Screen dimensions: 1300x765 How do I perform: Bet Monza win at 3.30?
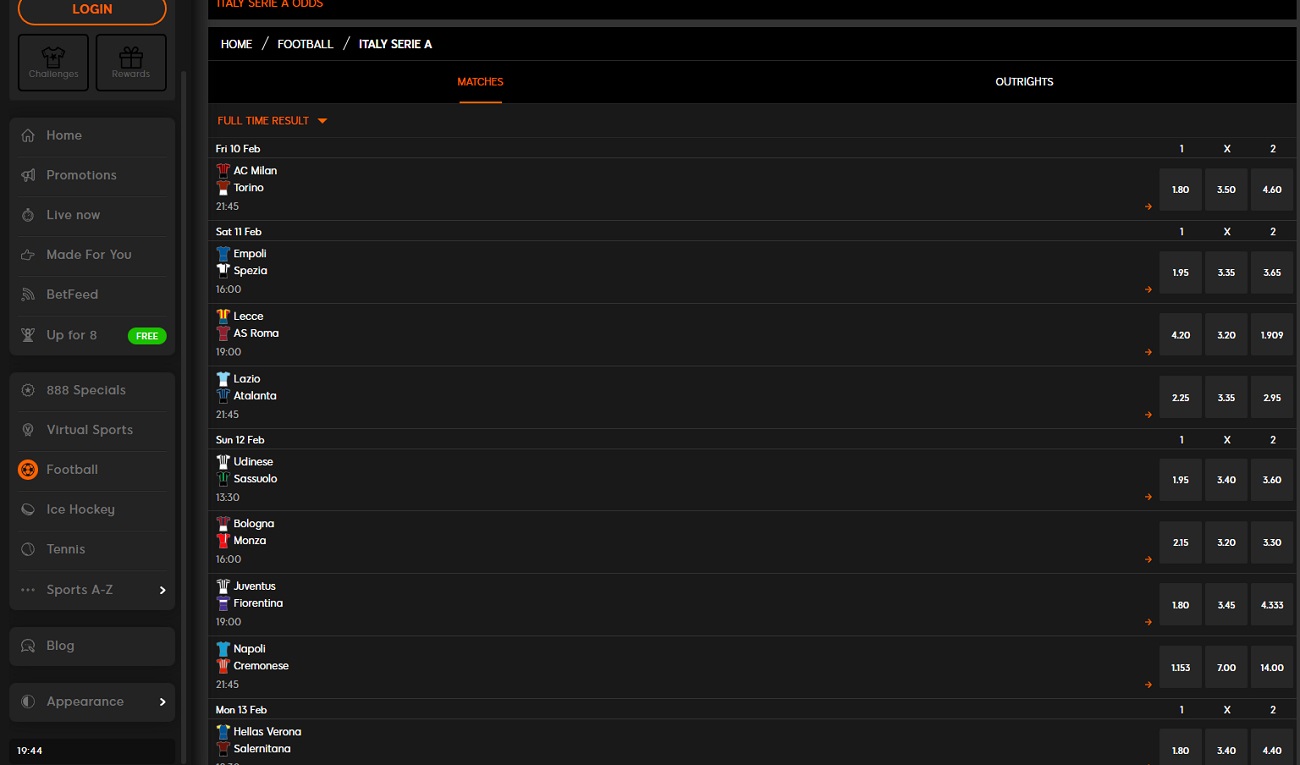tap(1272, 542)
